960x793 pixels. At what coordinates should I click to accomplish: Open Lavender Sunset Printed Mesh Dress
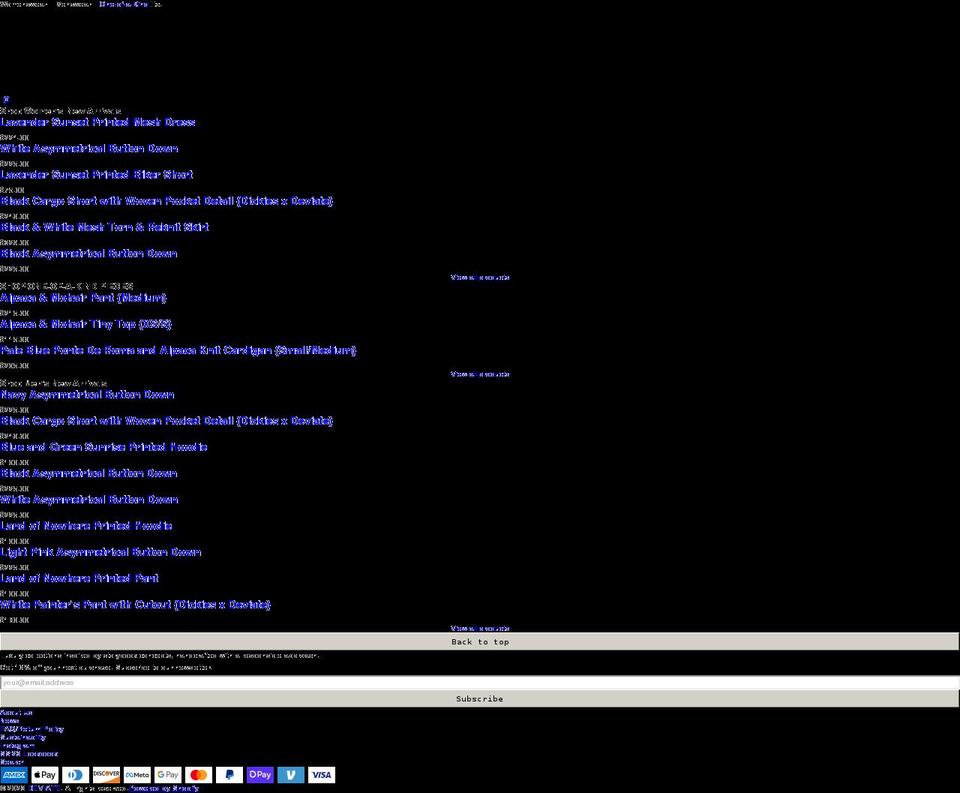pos(98,122)
